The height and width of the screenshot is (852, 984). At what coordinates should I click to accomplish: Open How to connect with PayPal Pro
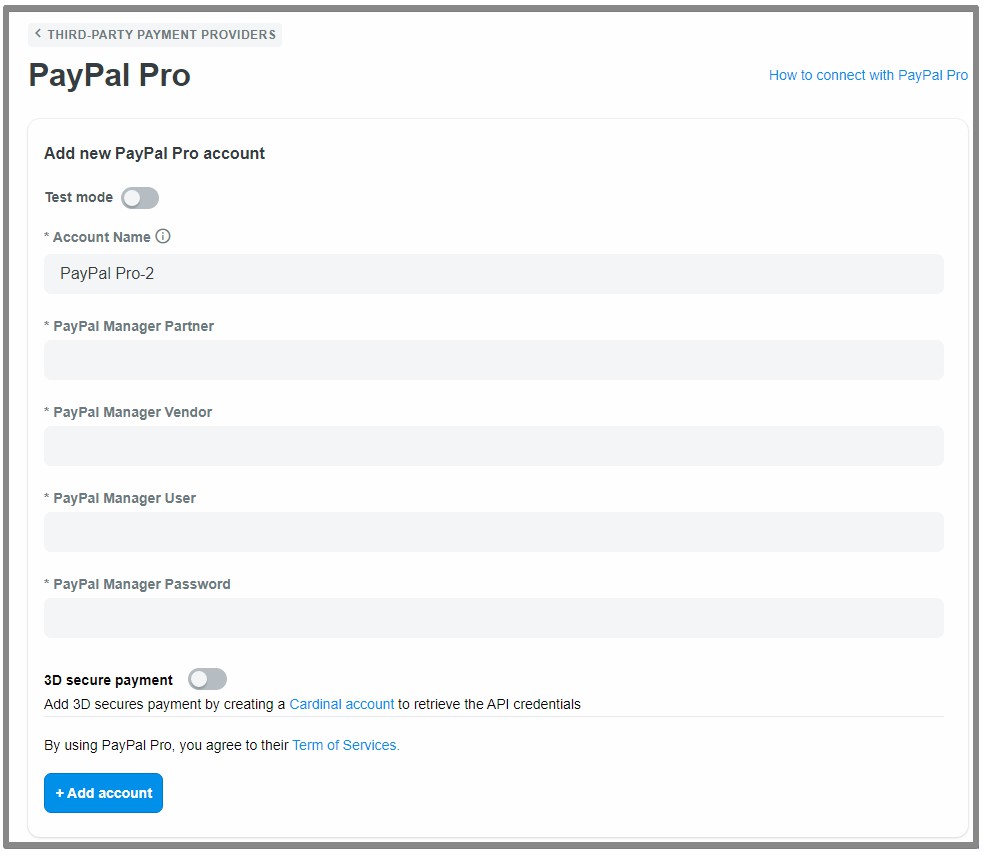[868, 75]
